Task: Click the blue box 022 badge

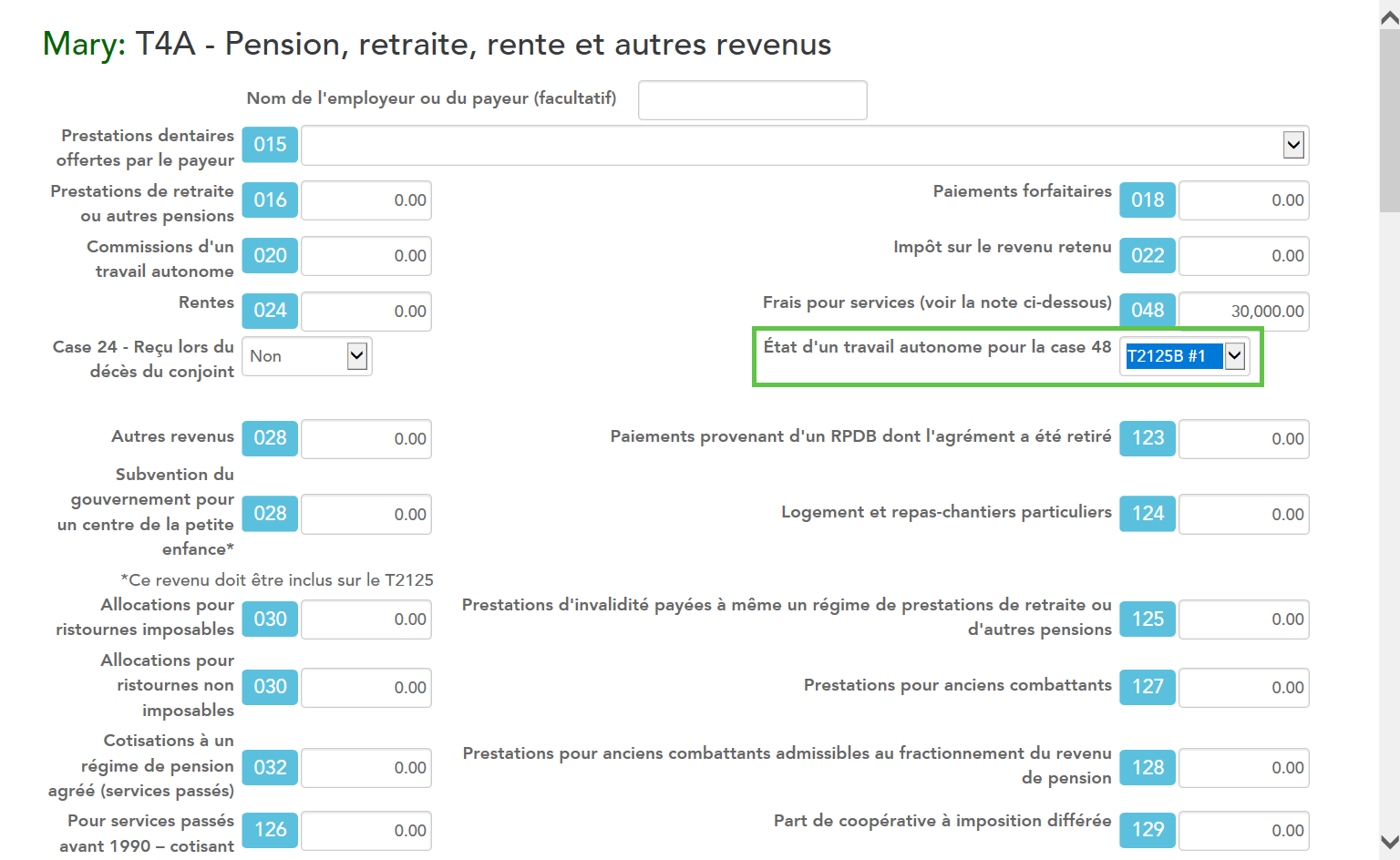Action: pos(1148,256)
